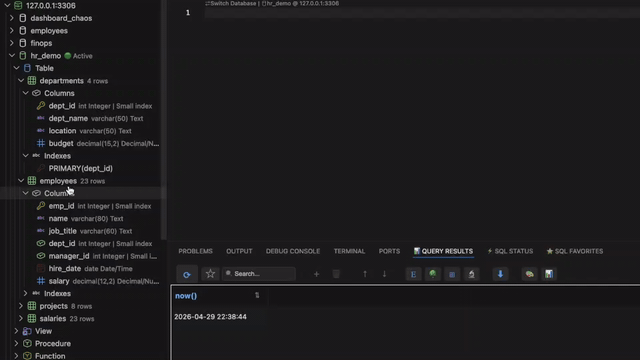This screenshot has height=360, width=640.
Task: Open the SQL STATUS tab
Action: (x=510, y=251)
